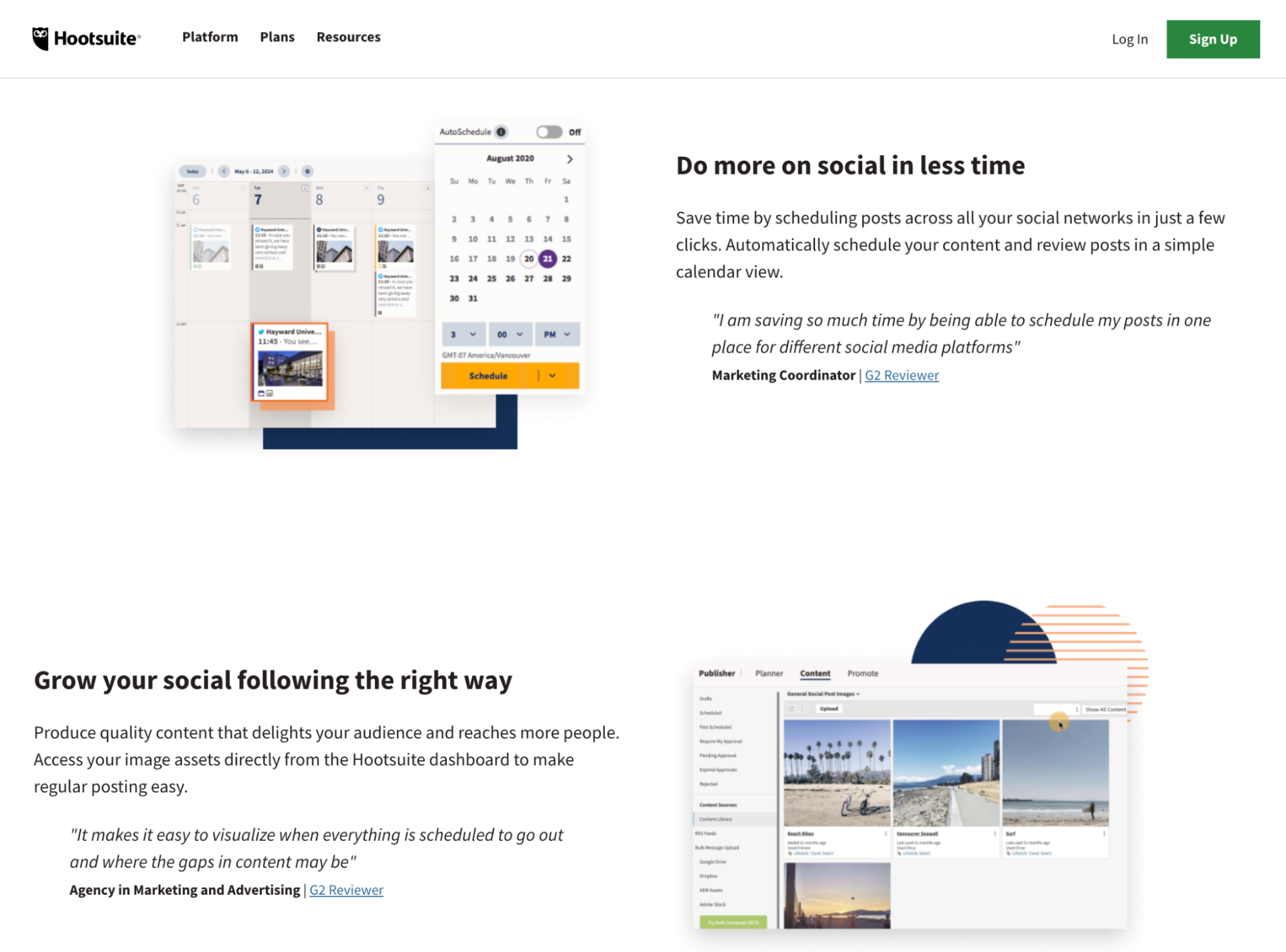Click the AutoSchedule info icon
The image size is (1286, 952).
[x=501, y=132]
